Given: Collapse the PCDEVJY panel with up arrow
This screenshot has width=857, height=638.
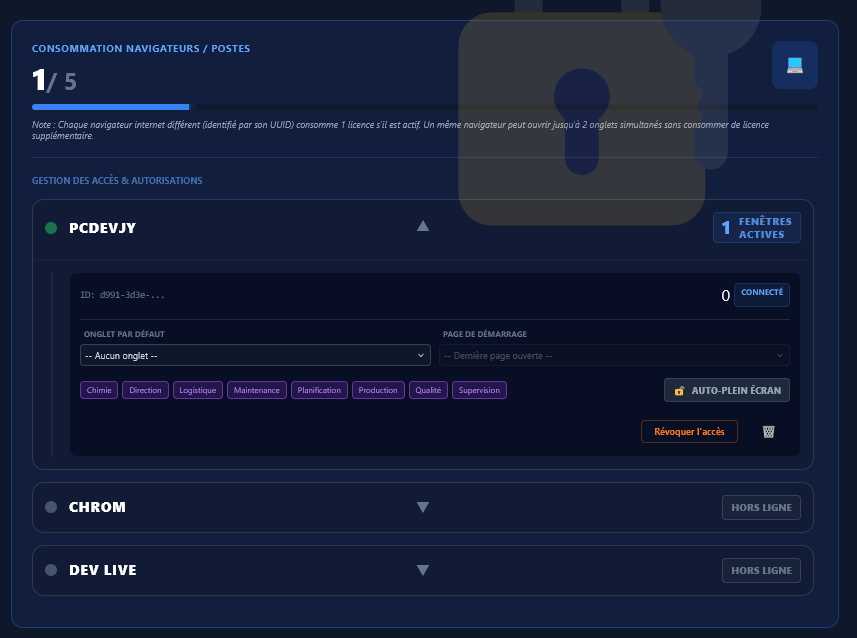Looking at the screenshot, I should pos(423,226).
